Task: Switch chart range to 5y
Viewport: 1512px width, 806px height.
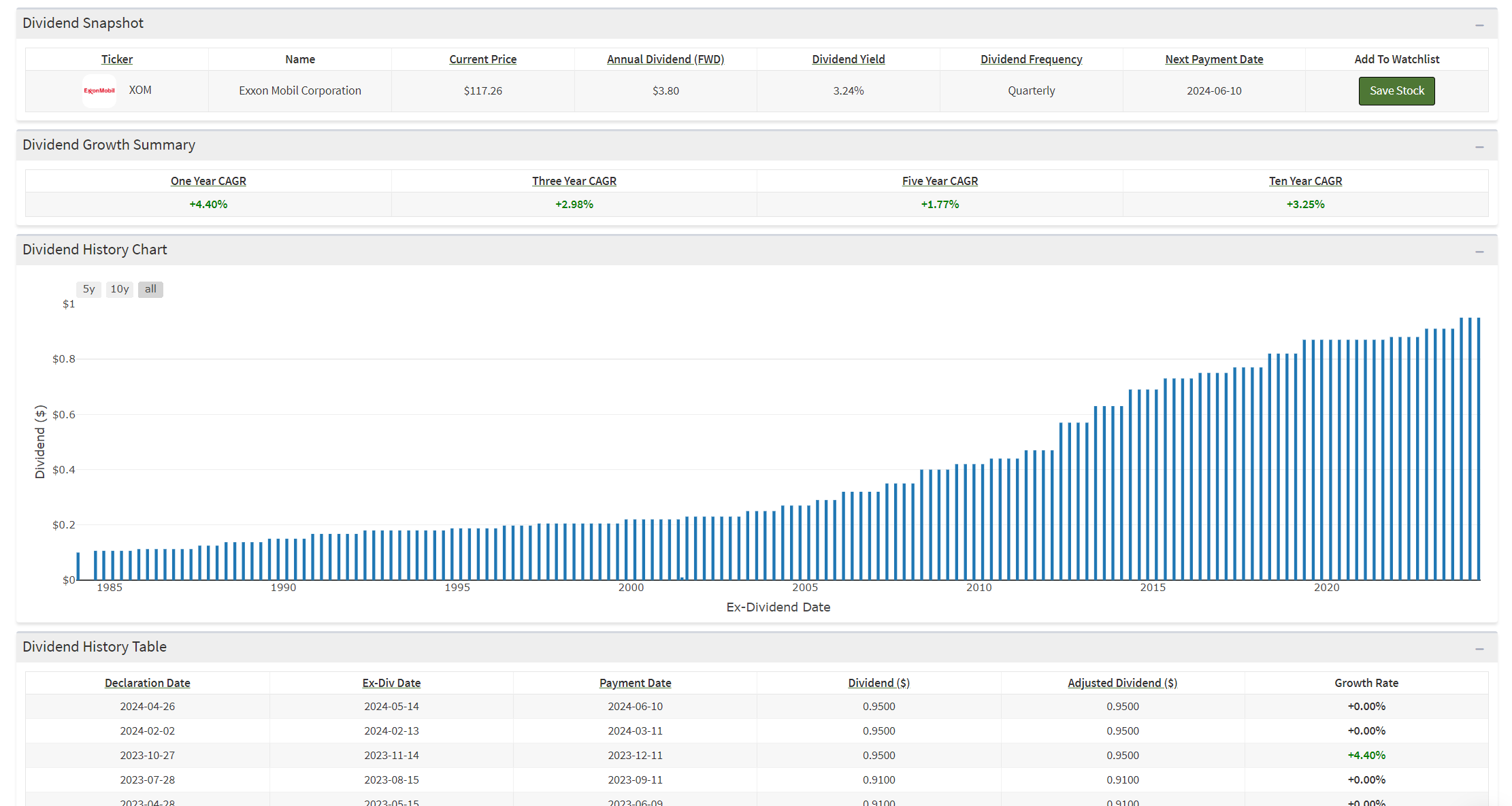Action: click(88, 289)
